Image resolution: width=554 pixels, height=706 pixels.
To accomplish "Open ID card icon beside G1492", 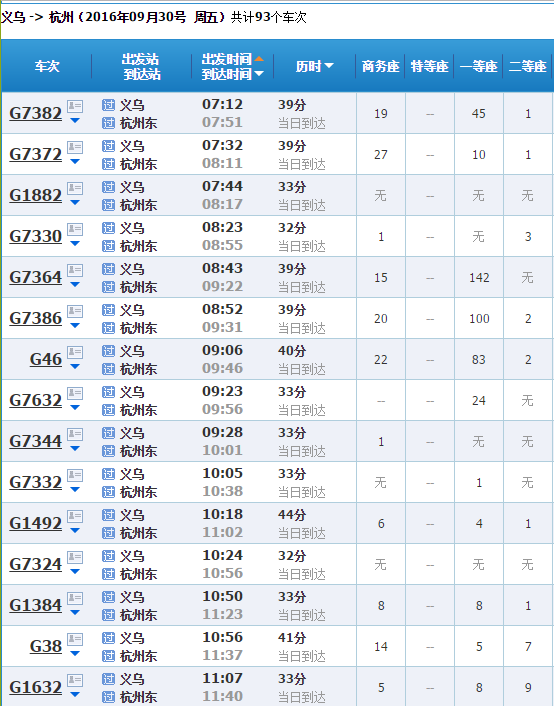I will pos(75,516).
